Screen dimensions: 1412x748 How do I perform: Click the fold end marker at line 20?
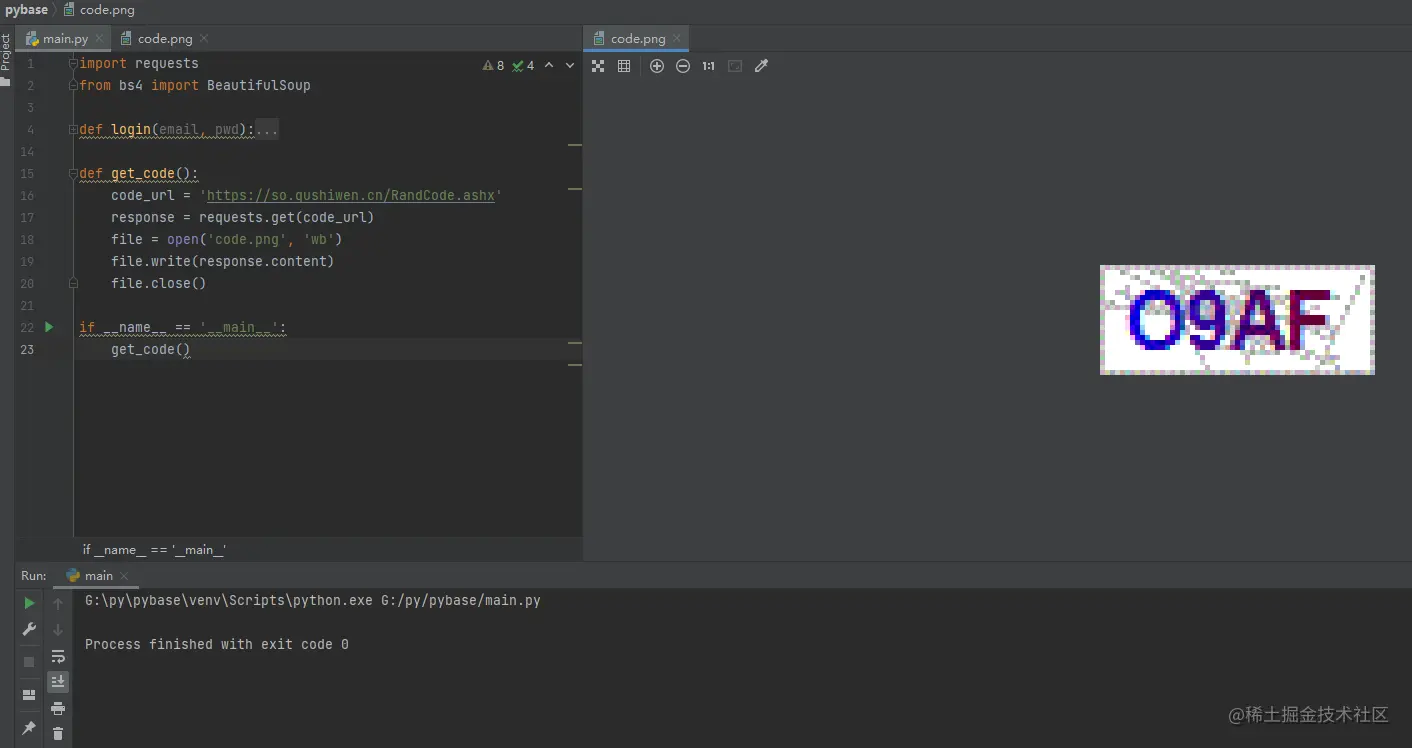[x=73, y=284]
